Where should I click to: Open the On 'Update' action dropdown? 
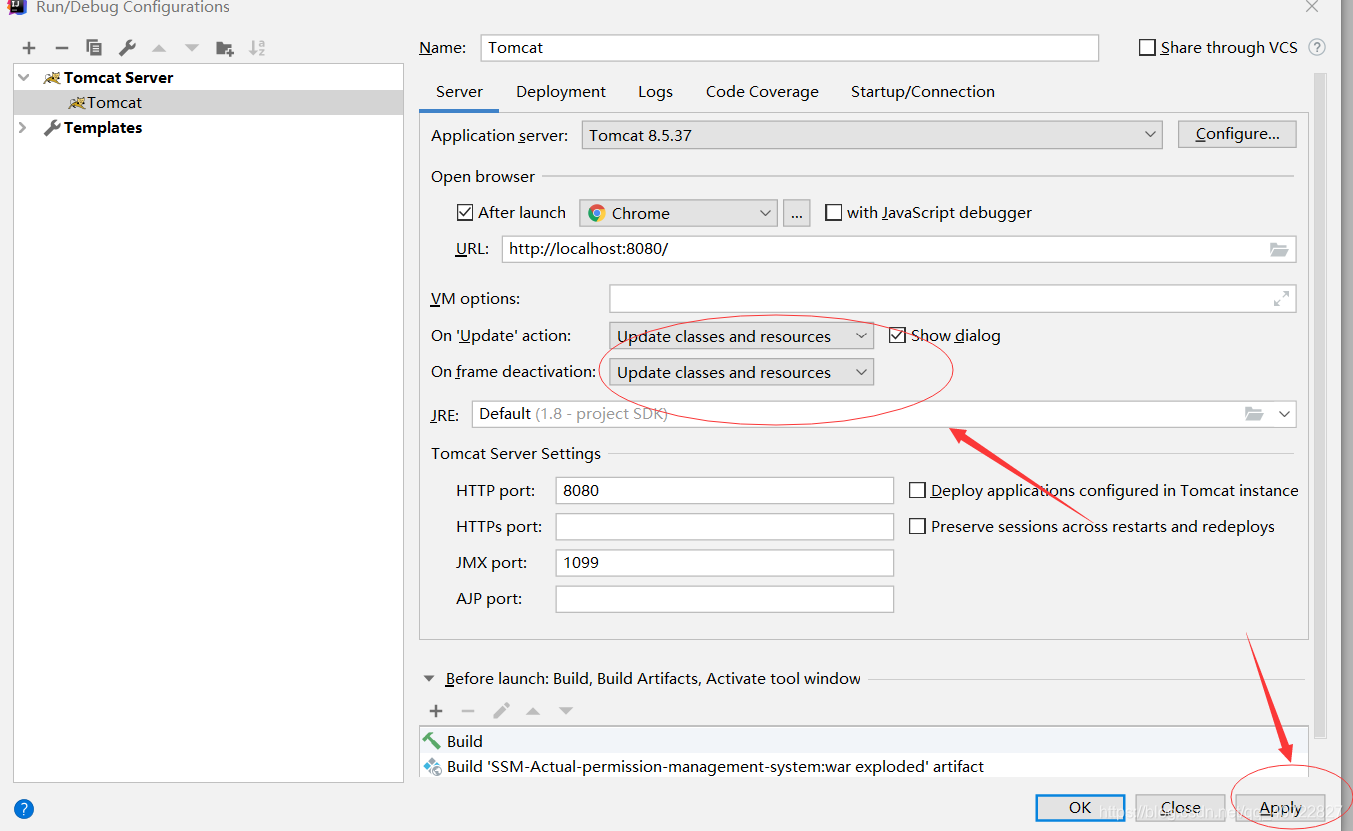click(x=741, y=336)
